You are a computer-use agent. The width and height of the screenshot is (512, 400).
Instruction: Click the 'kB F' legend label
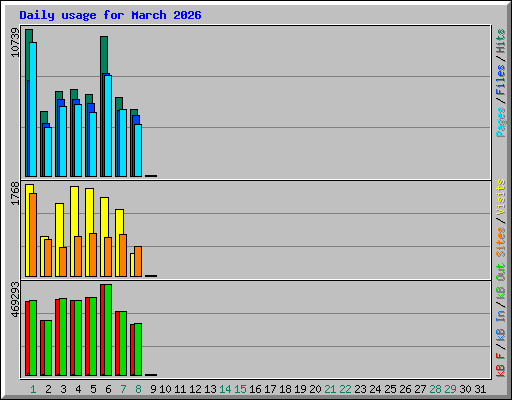pyautogui.click(x=500, y=364)
